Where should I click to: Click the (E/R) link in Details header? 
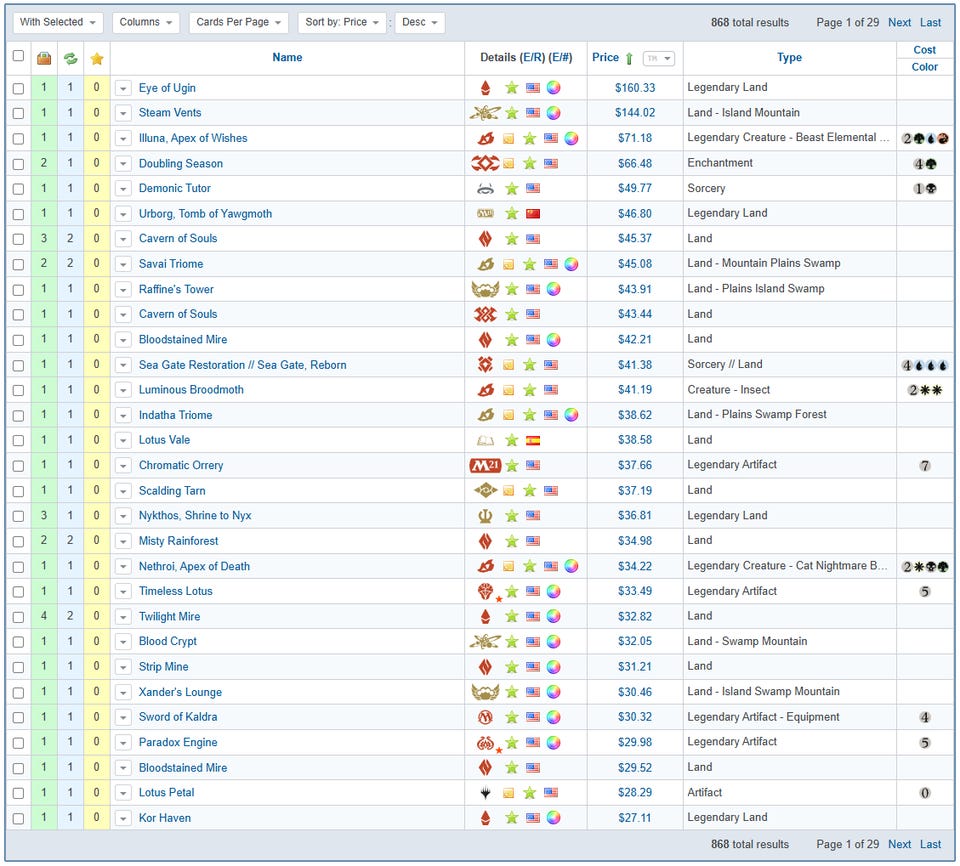(532, 57)
